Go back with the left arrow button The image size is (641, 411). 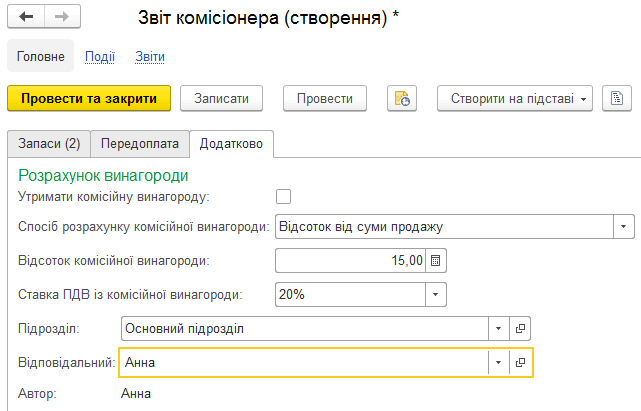click(26, 16)
